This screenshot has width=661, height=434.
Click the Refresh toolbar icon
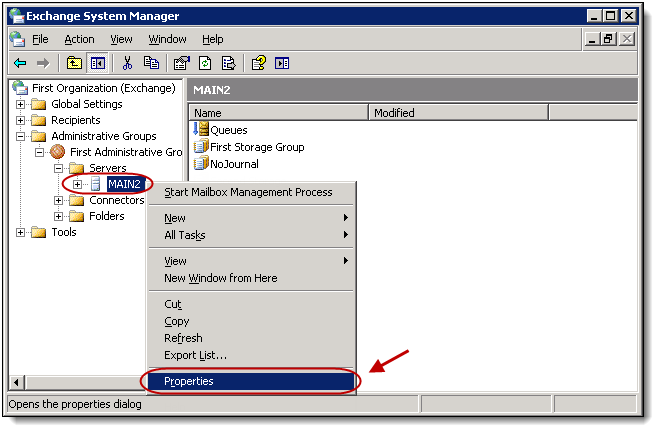tap(205, 63)
